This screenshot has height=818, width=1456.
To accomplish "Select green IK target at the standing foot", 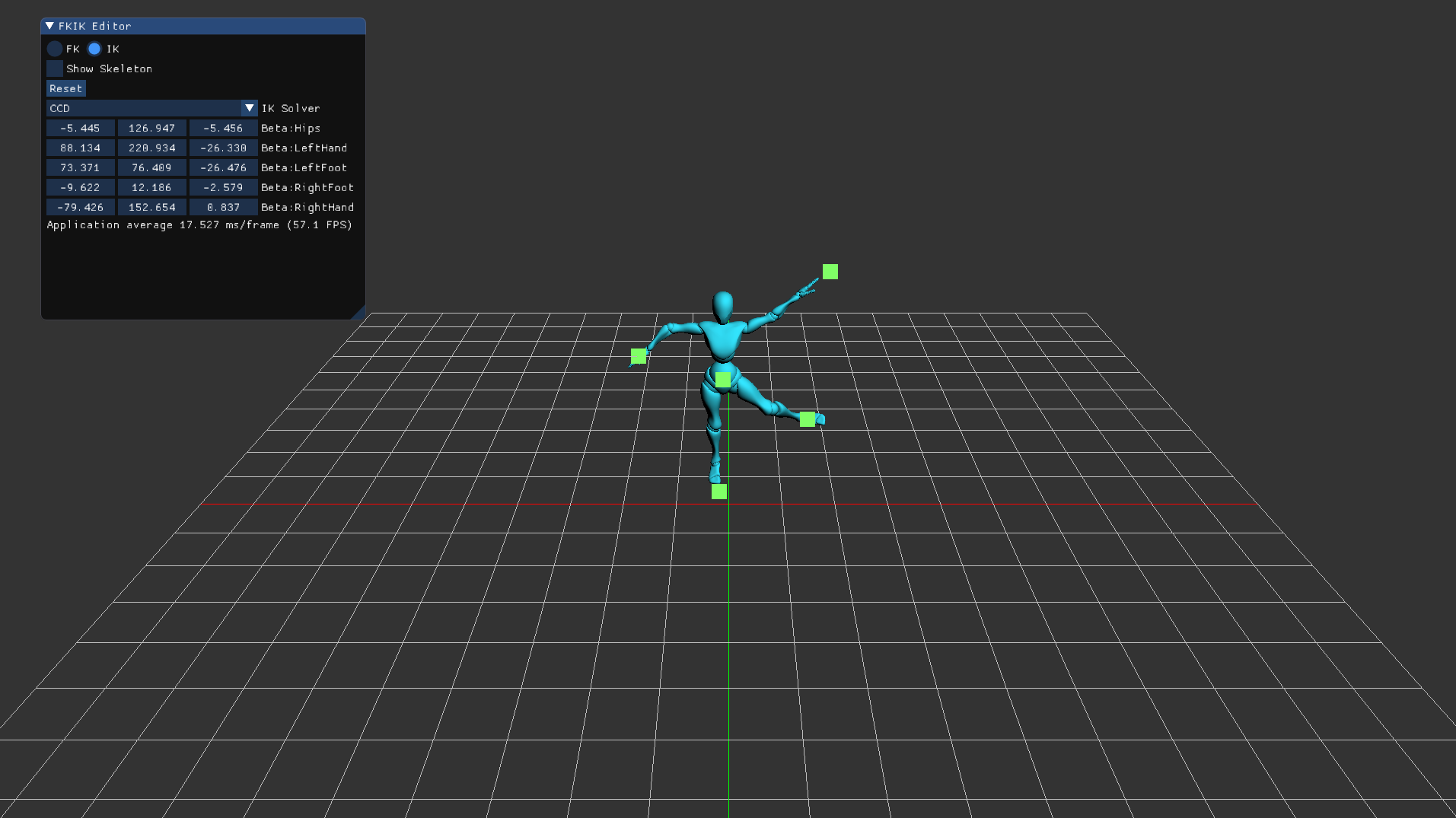I will 719,492.
